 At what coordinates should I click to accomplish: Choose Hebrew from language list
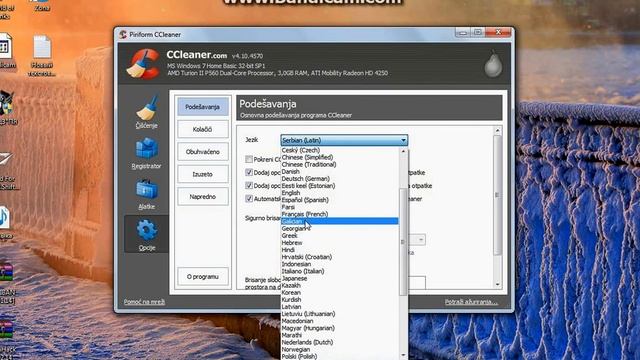point(340,242)
